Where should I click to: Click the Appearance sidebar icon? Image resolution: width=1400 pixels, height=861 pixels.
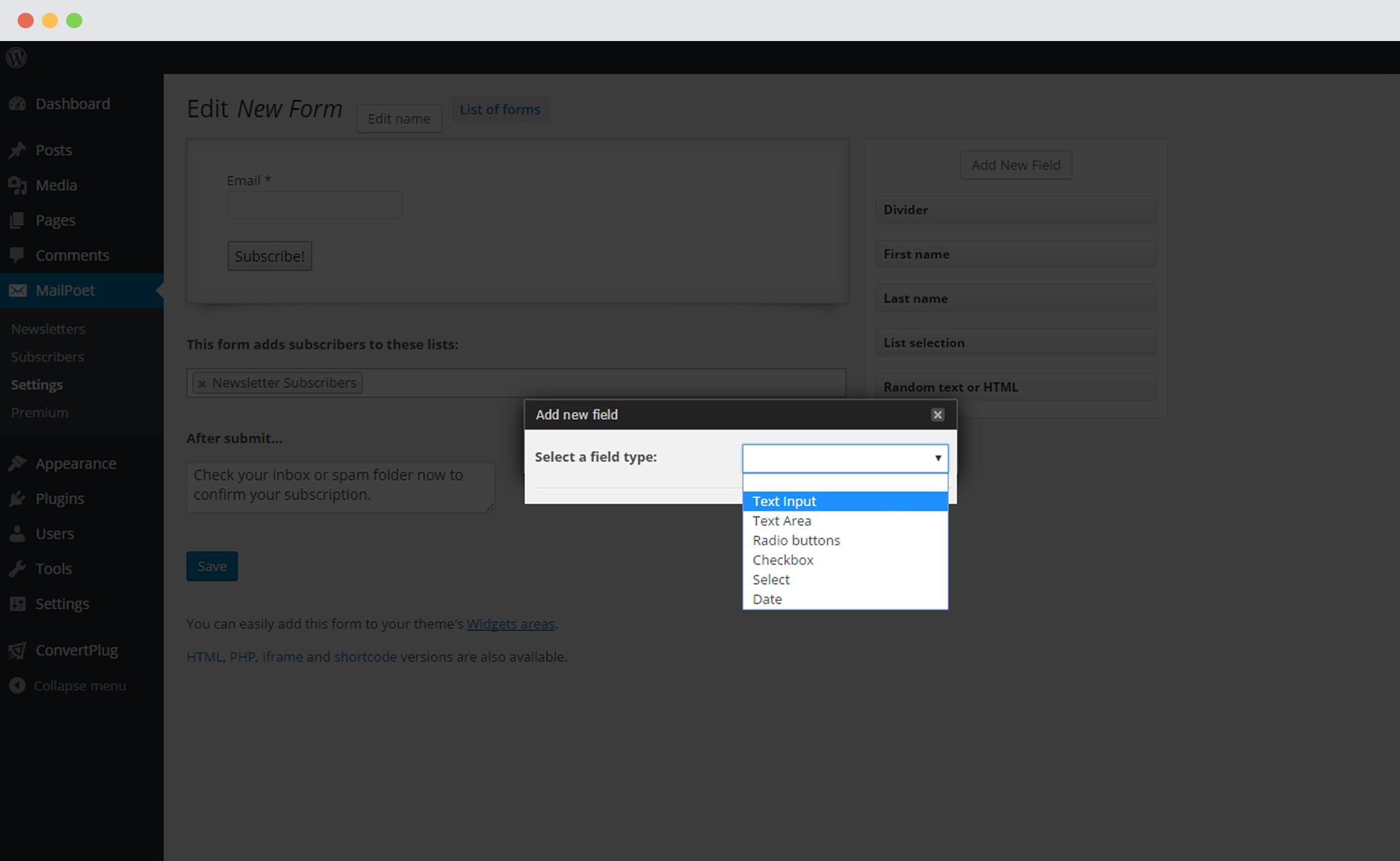pos(18,463)
